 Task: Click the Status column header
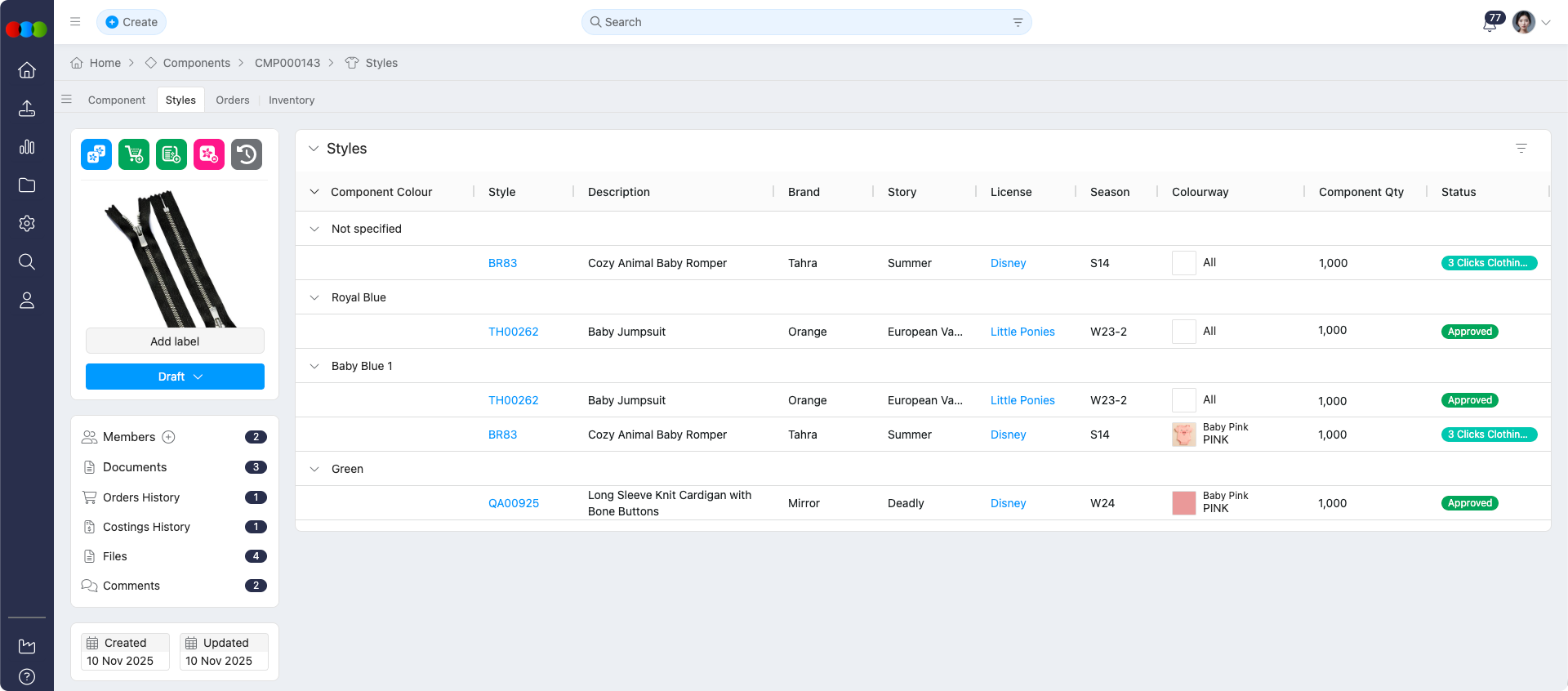click(1459, 192)
